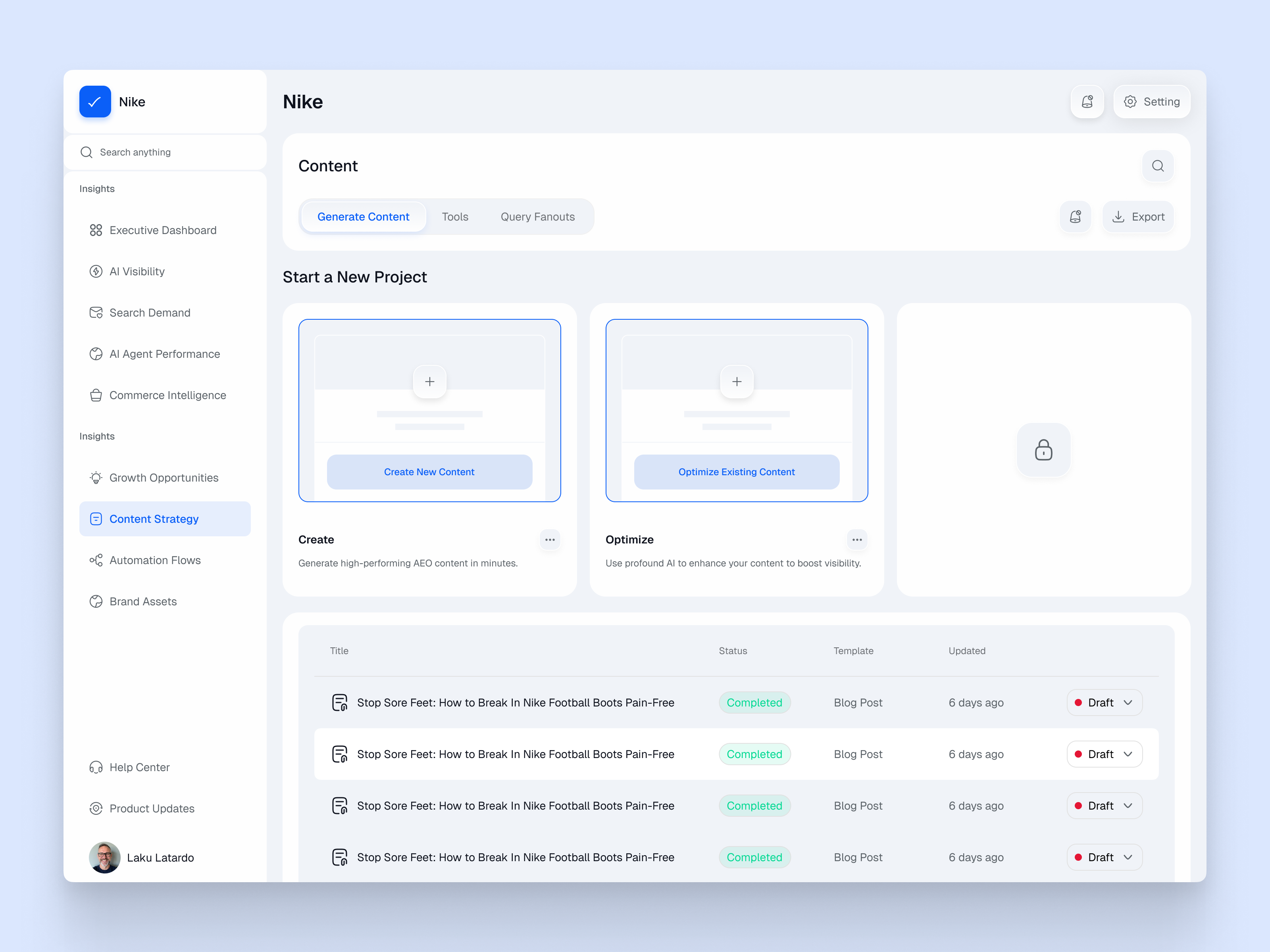
Task: Click the Updated column header
Action: (x=967, y=651)
